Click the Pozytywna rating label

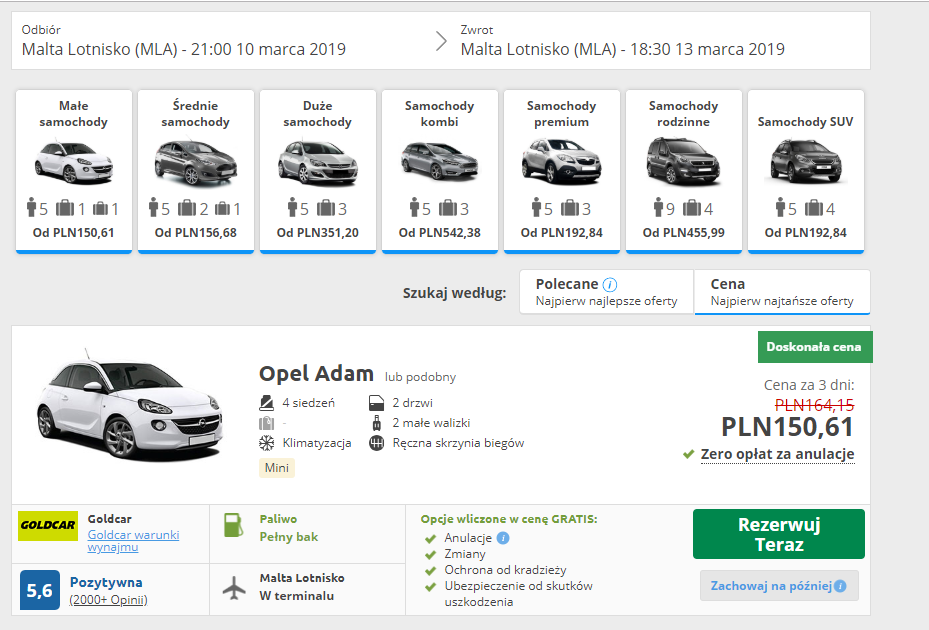tap(106, 583)
